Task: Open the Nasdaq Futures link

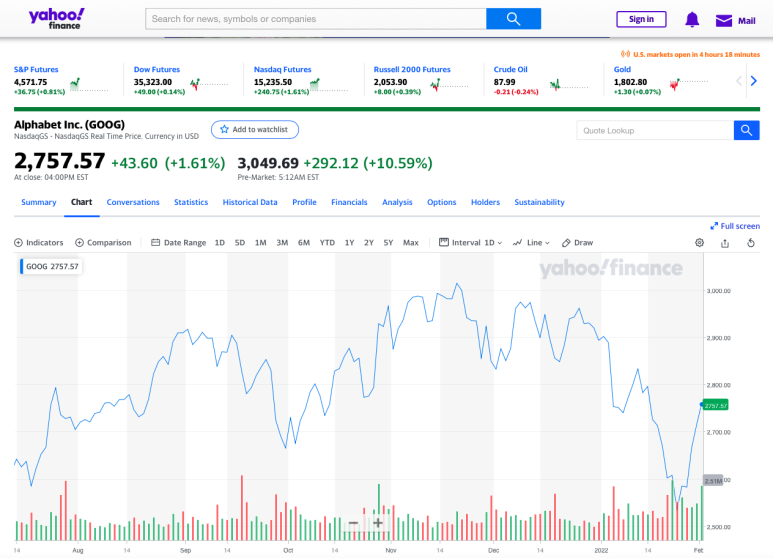Action: point(282,70)
